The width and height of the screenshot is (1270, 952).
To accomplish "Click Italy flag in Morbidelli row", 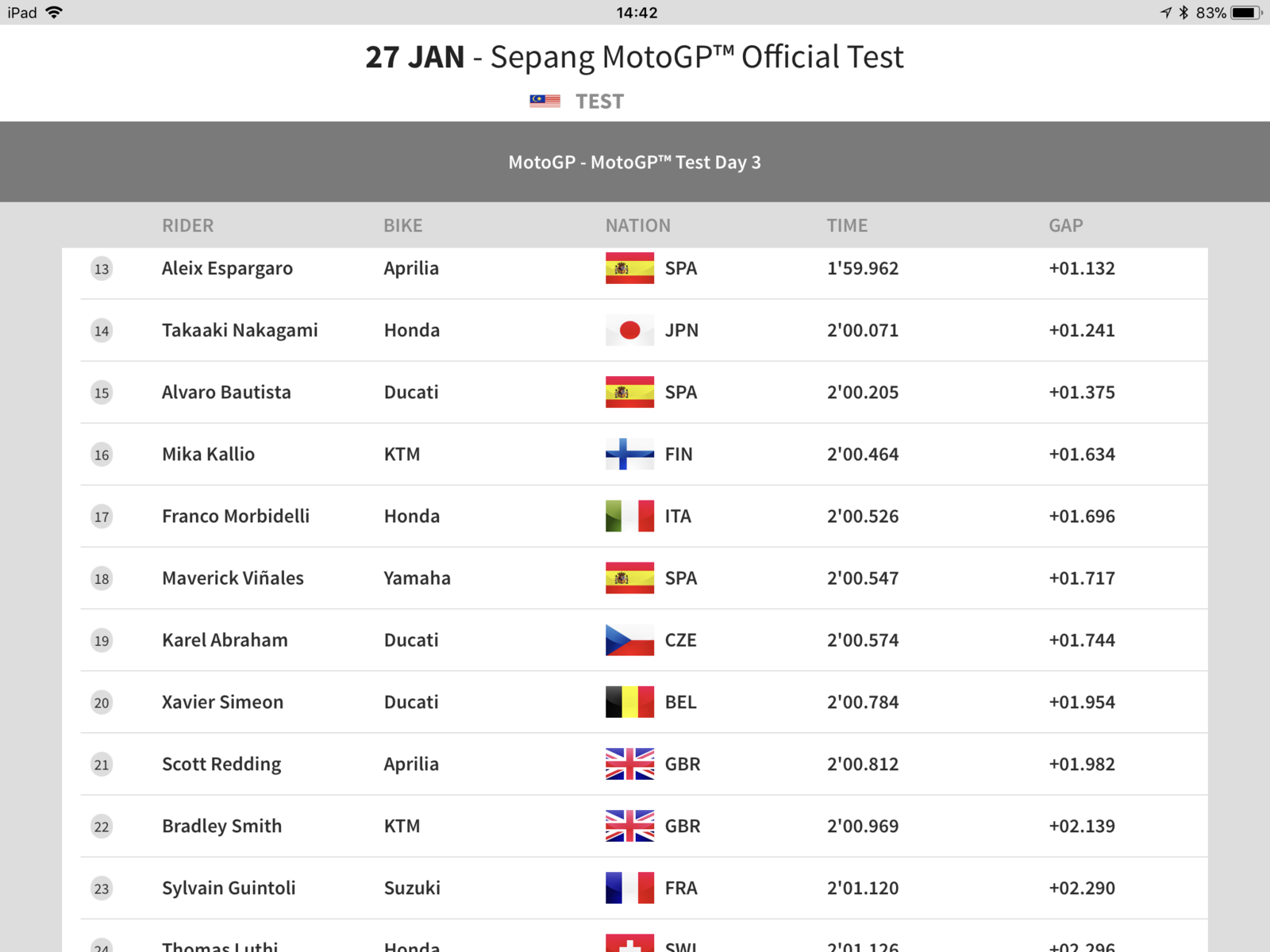I will 629,516.
